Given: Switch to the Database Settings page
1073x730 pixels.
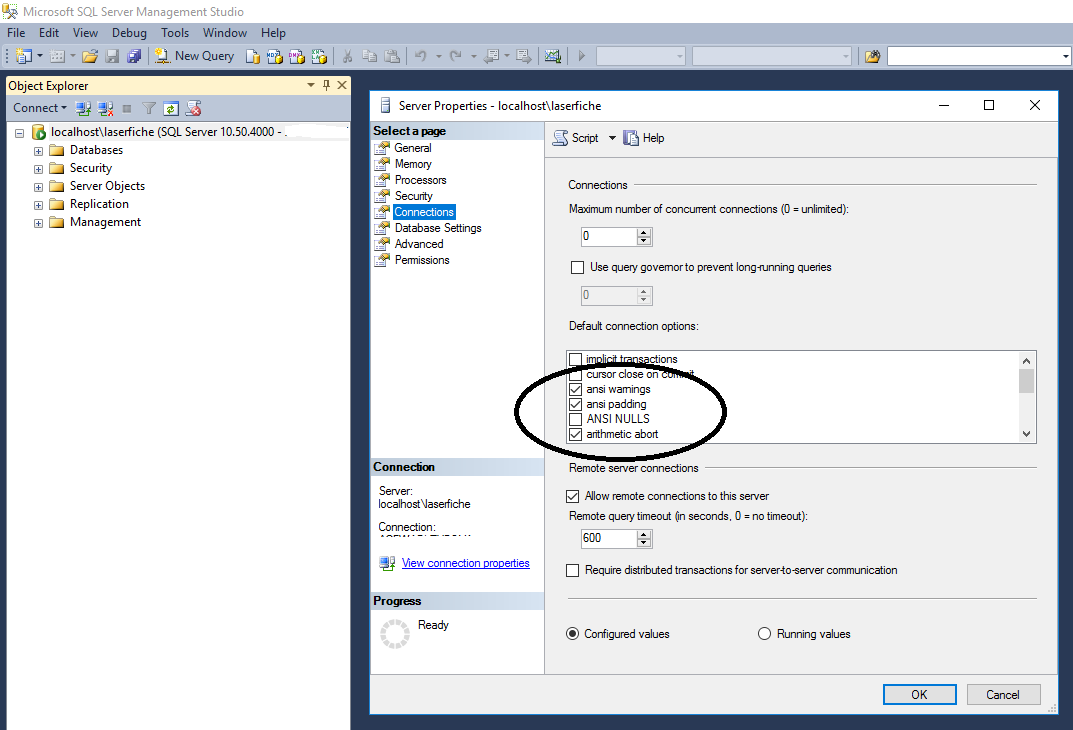Looking at the screenshot, I should (x=437, y=228).
